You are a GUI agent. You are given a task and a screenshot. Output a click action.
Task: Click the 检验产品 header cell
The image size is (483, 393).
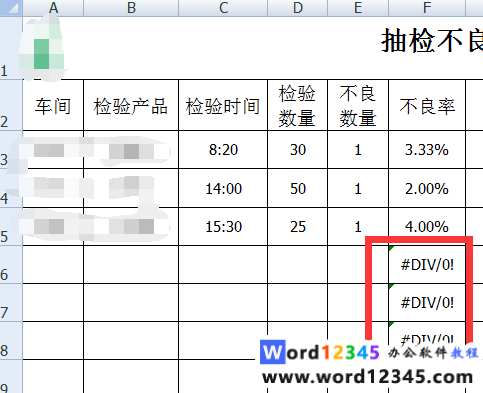(131, 105)
